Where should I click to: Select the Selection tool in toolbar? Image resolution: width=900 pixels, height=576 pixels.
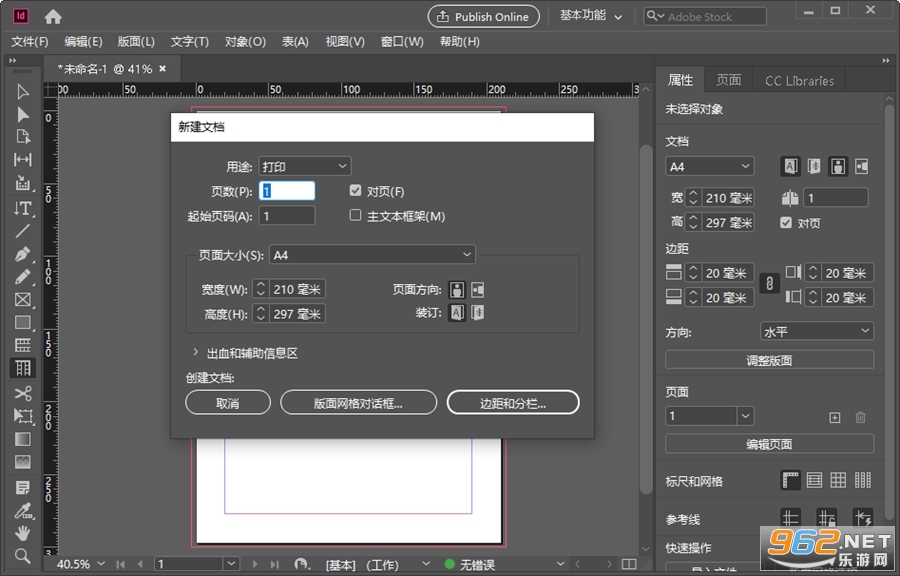[x=23, y=92]
